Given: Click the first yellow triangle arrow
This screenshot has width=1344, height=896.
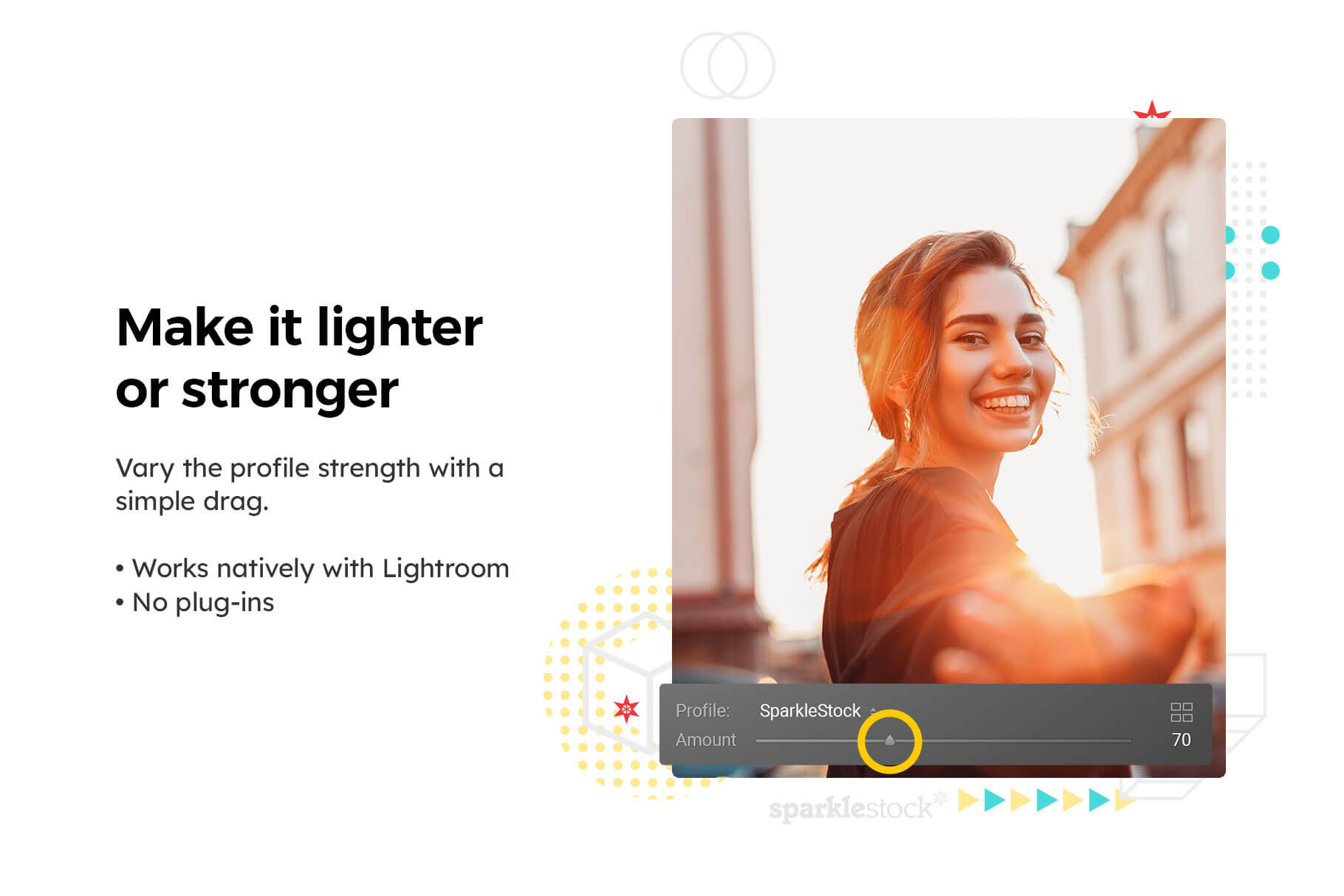Looking at the screenshot, I should click(967, 799).
